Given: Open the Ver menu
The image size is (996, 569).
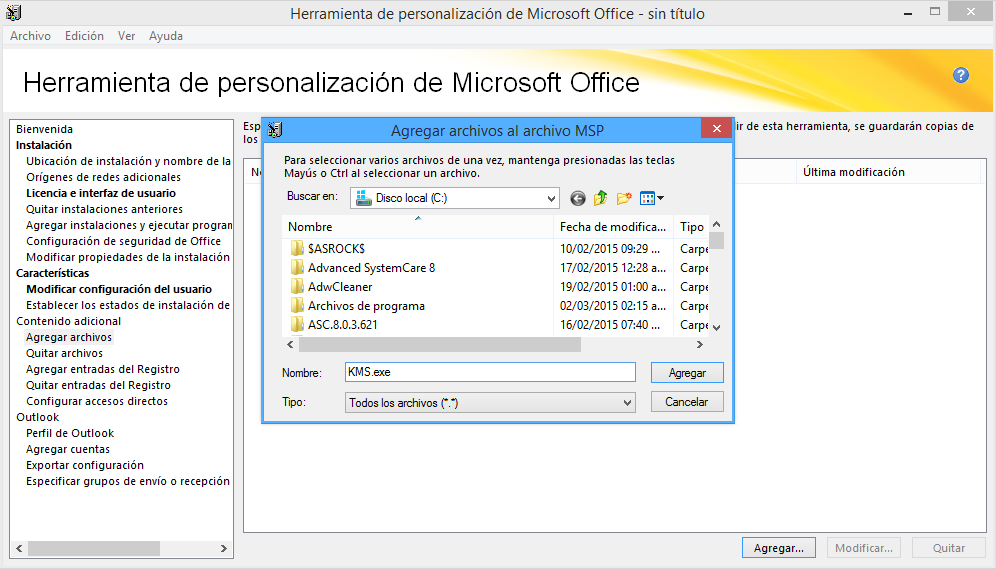Looking at the screenshot, I should 126,36.
